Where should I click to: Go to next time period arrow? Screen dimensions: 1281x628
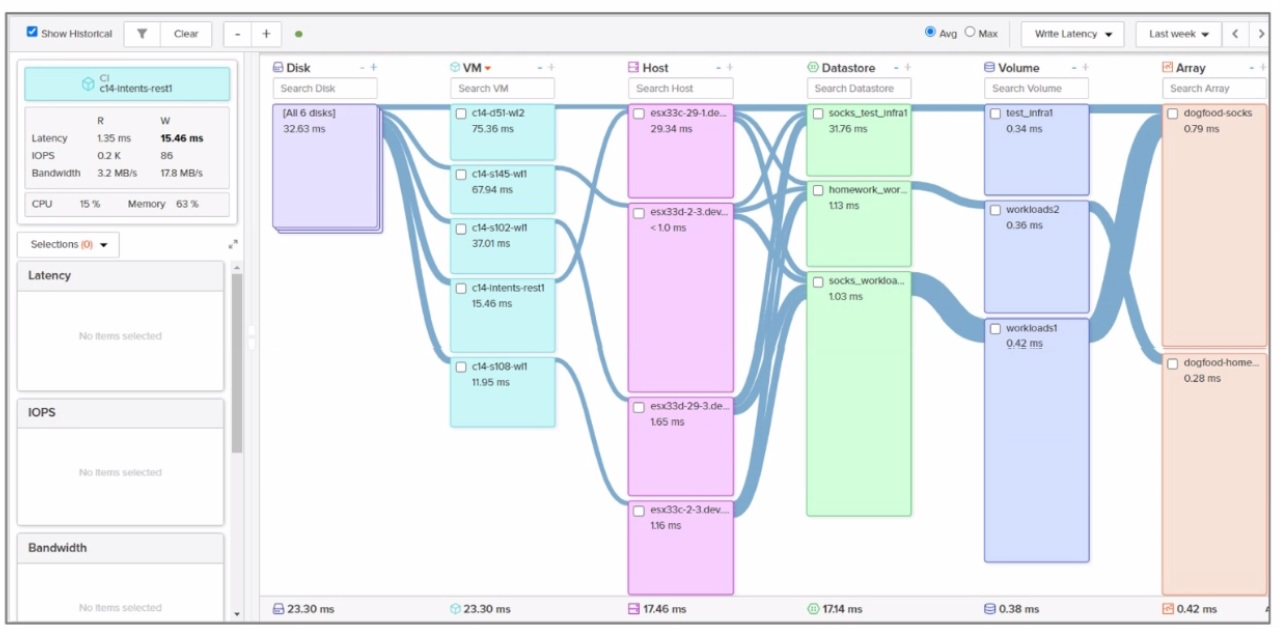coord(1261,34)
